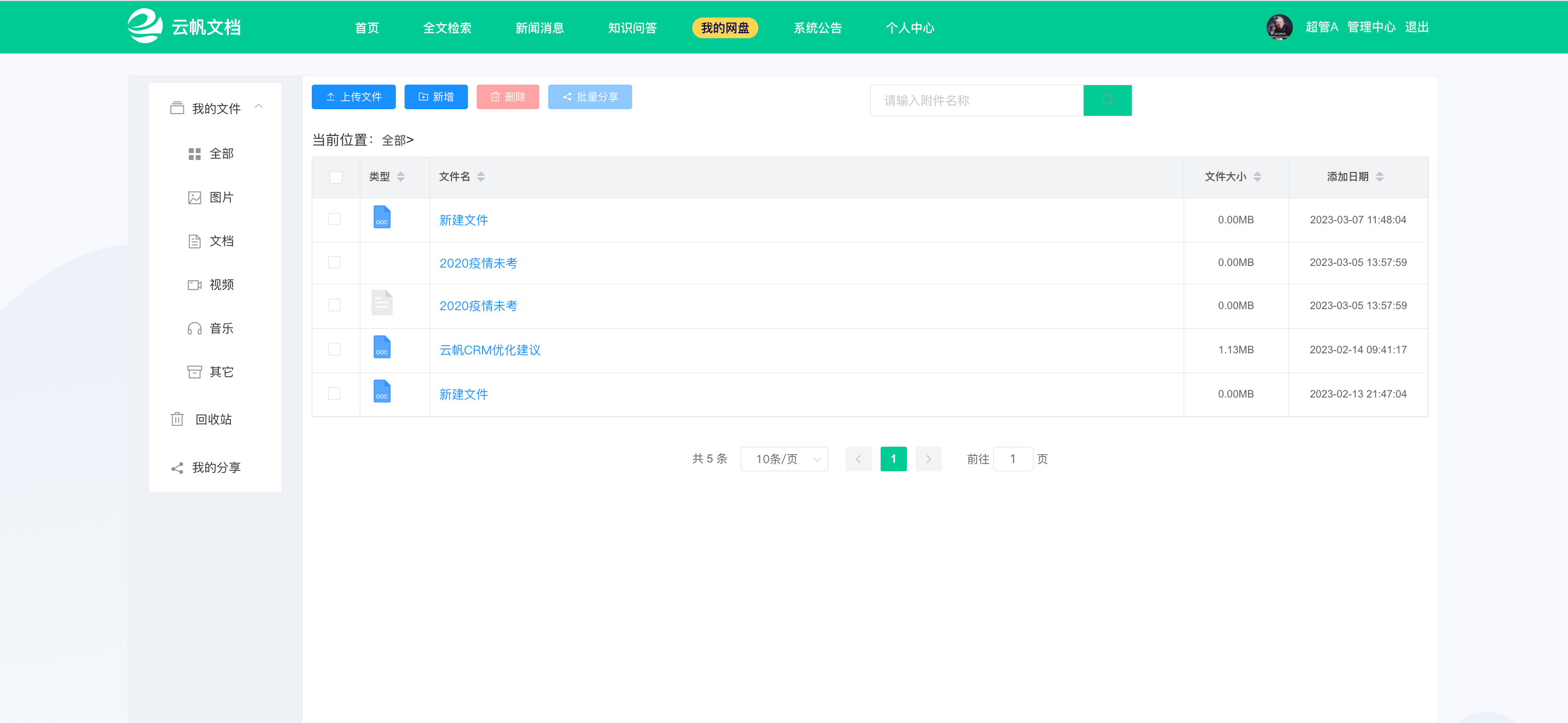Click the 其它 archive box icon
This screenshot has height=723, width=1568.
coord(195,372)
